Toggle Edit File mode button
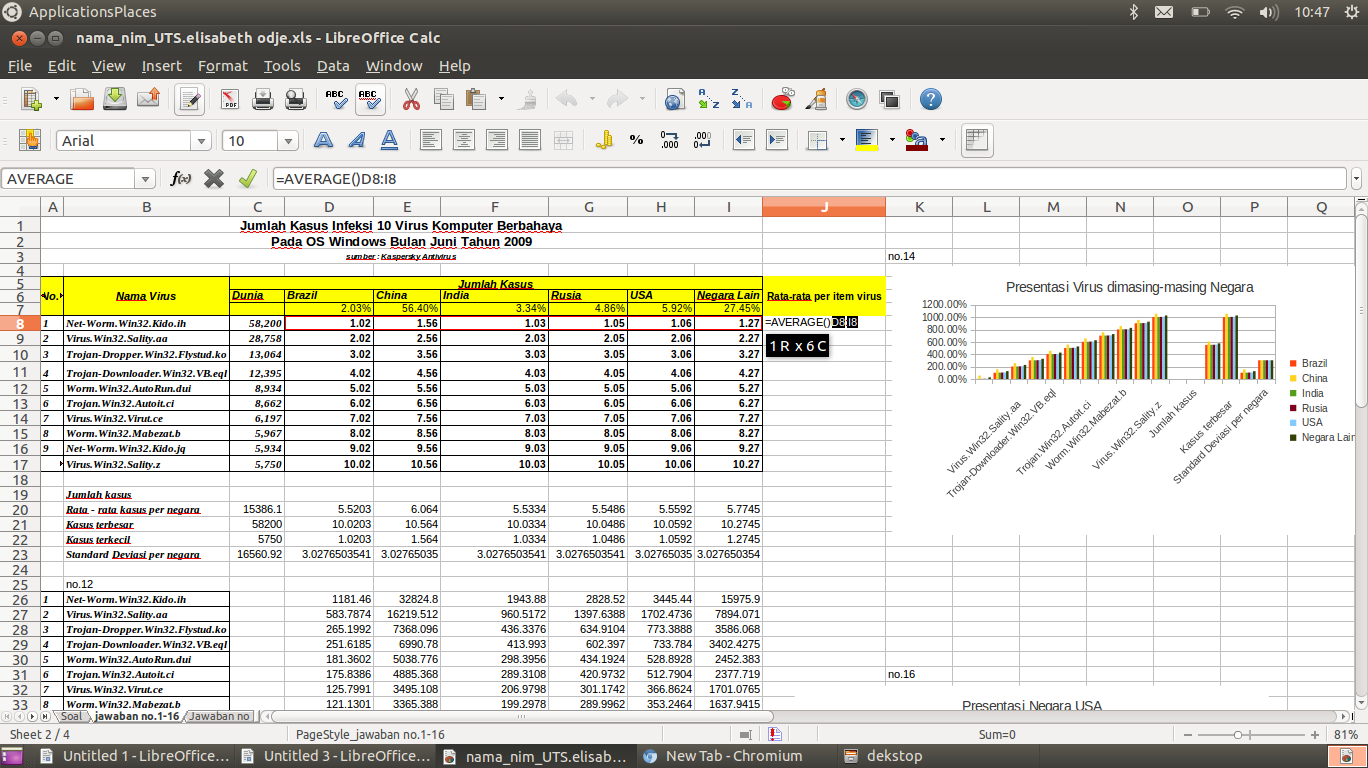Viewport: 1368px width, 768px height. (x=189, y=99)
